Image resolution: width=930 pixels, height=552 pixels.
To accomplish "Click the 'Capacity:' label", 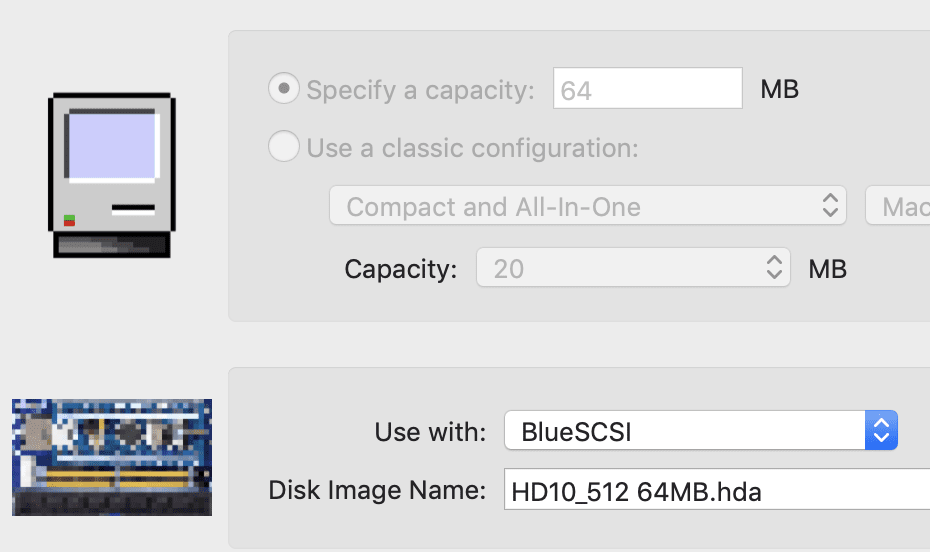I will [400, 268].
